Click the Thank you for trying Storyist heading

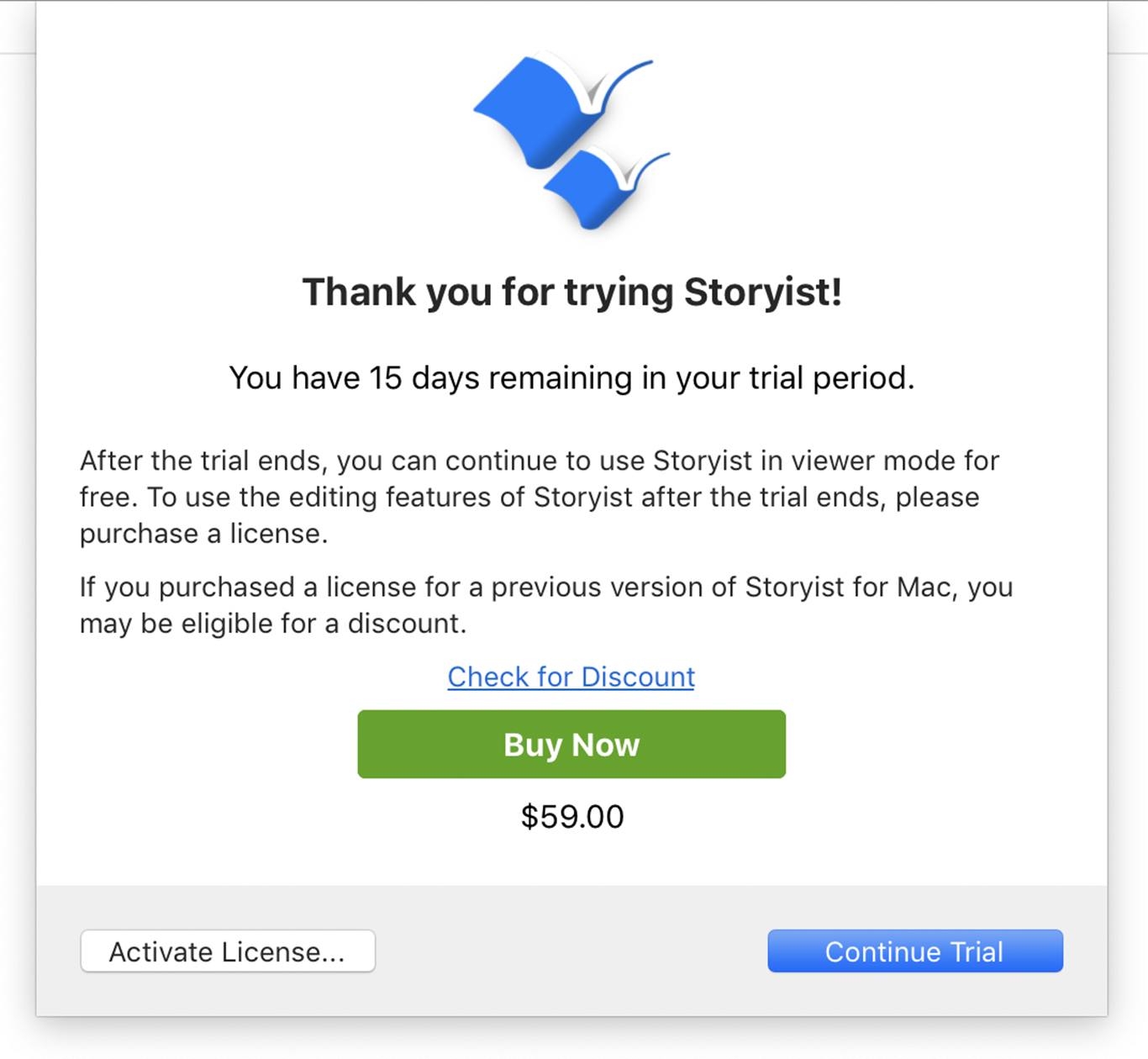(572, 292)
